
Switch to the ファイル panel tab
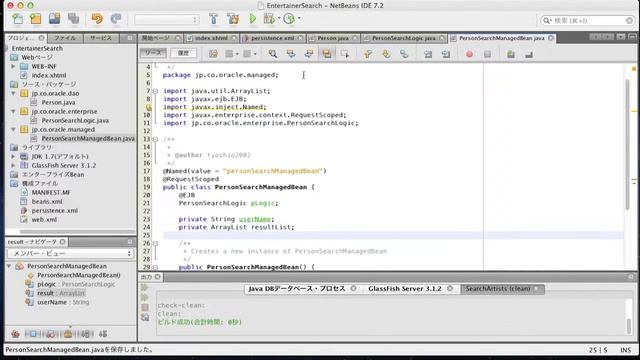65,38
